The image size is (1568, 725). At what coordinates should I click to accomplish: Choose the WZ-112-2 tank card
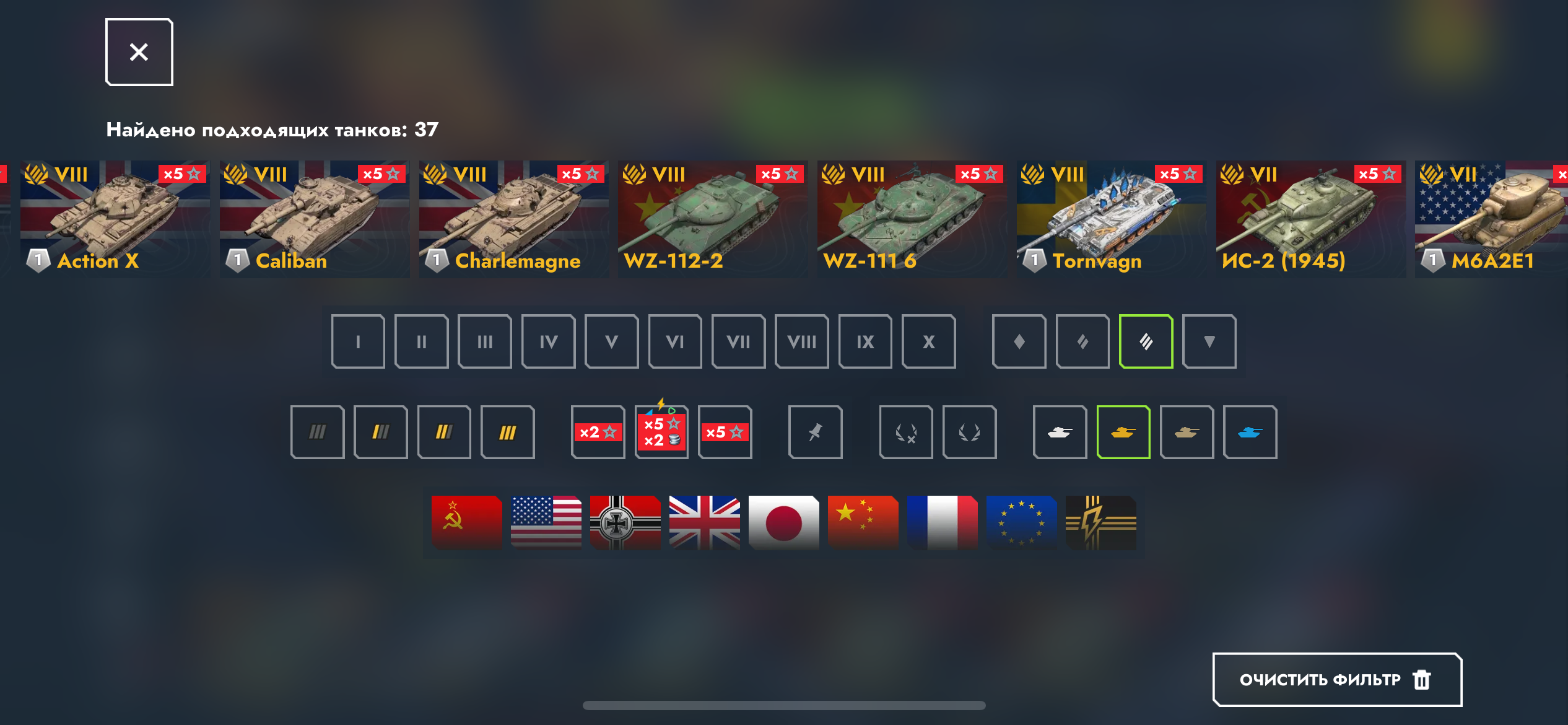tap(713, 219)
